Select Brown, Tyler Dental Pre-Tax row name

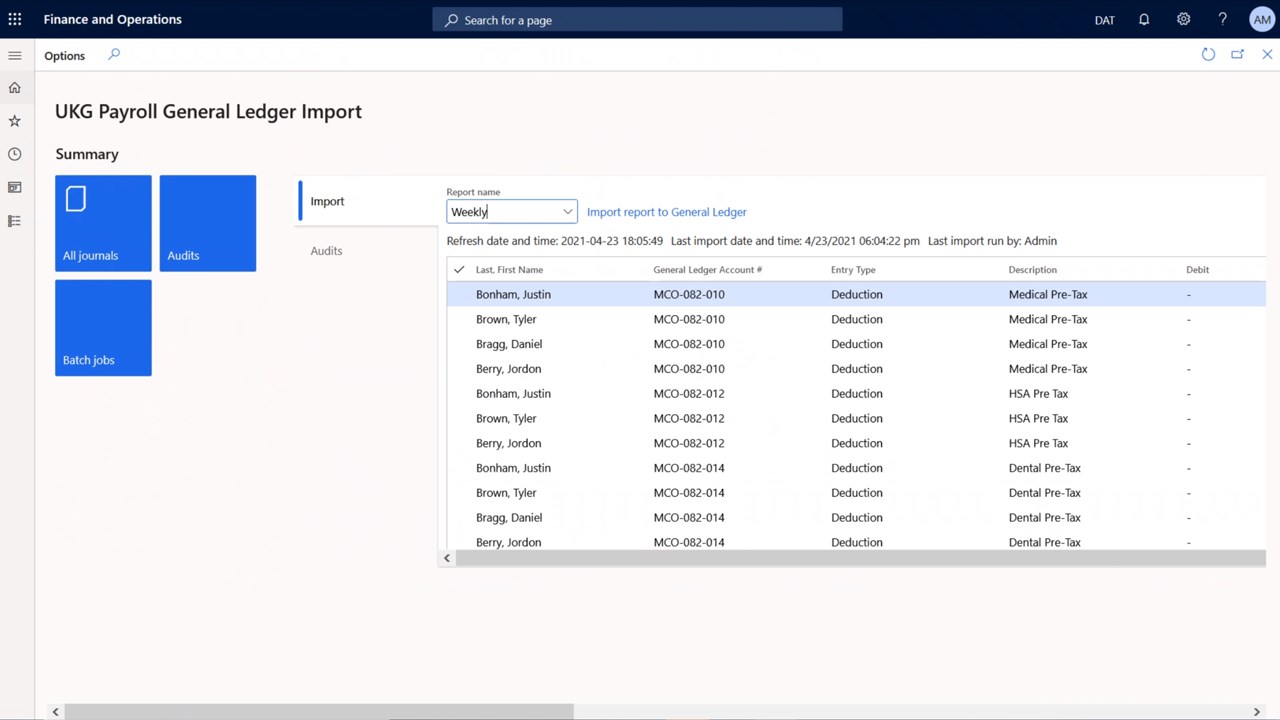coord(506,493)
